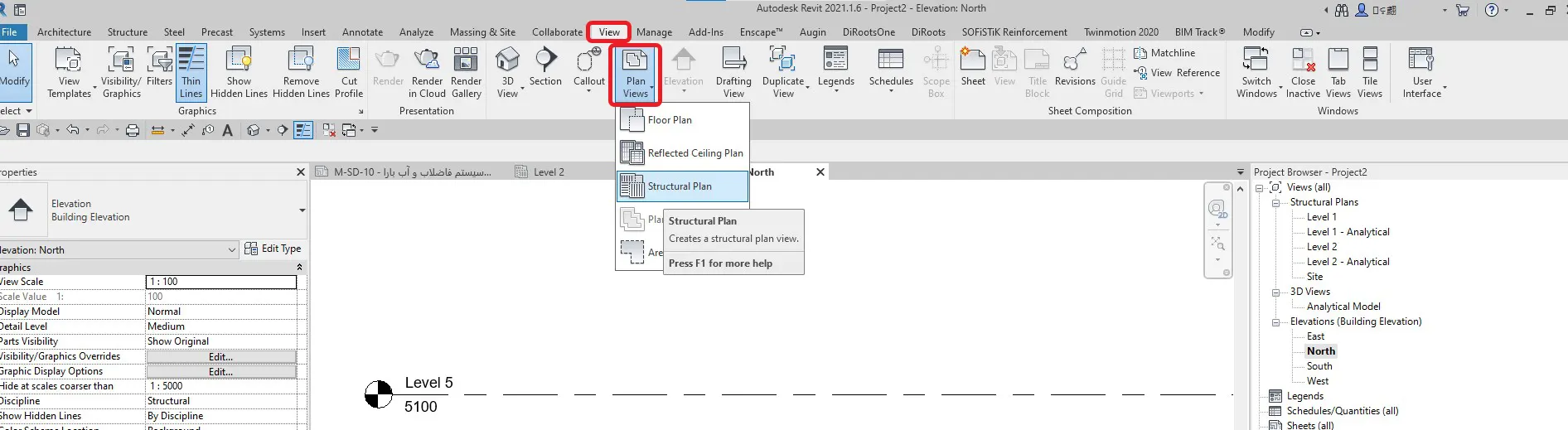The image size is (1568, 430).
Task: Open Visibility/Graphics settings
Action: [121, 72]
